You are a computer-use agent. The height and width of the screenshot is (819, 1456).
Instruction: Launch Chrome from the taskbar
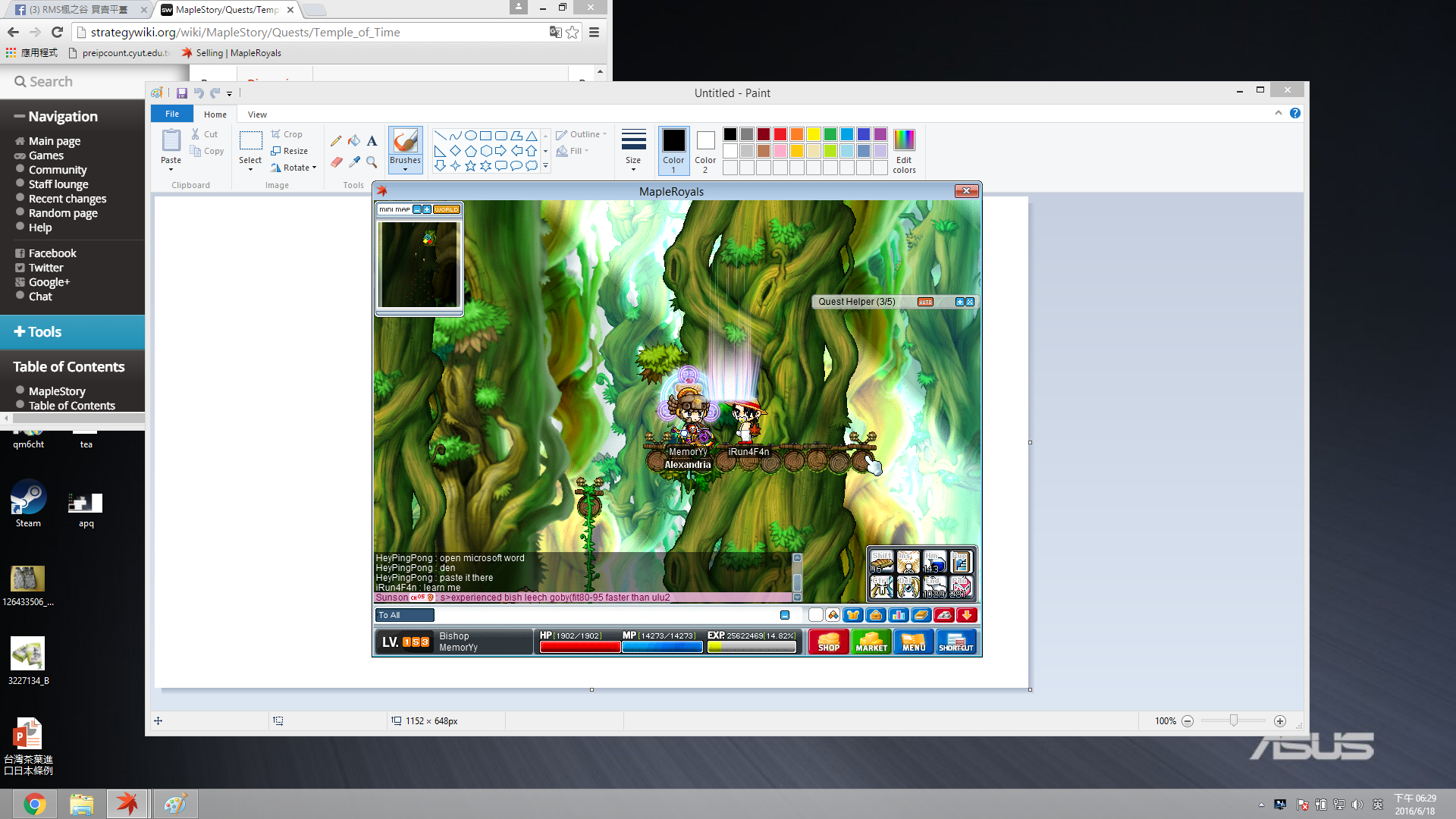(34, 804)
